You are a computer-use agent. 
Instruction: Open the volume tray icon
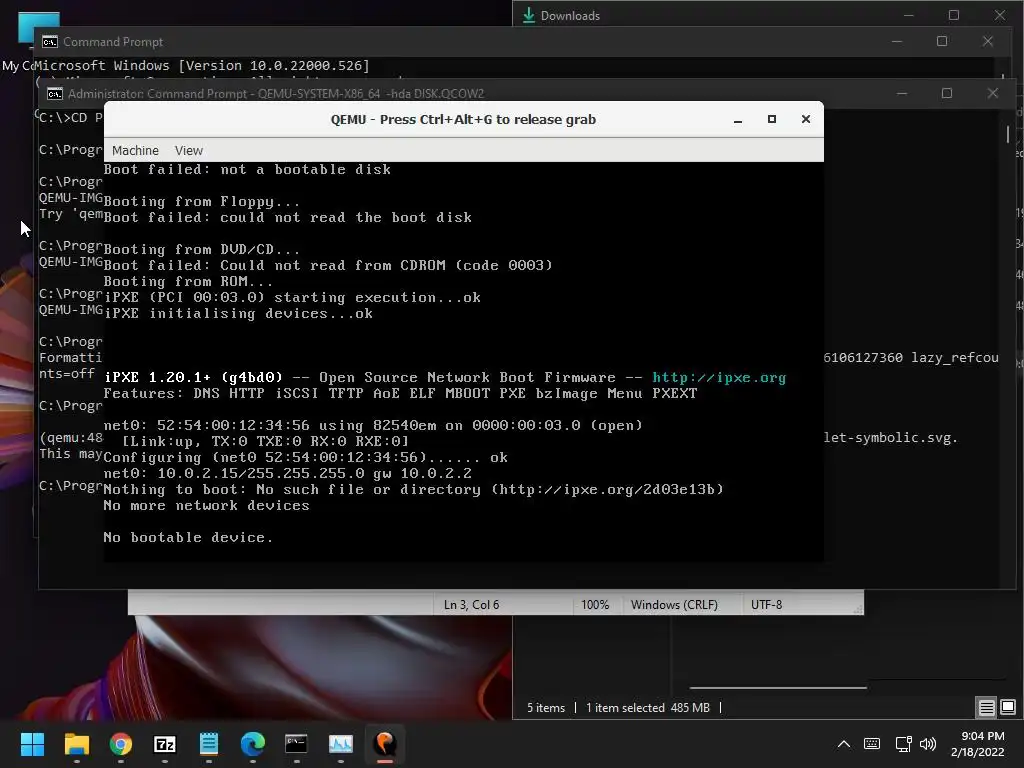coord(927,744)
